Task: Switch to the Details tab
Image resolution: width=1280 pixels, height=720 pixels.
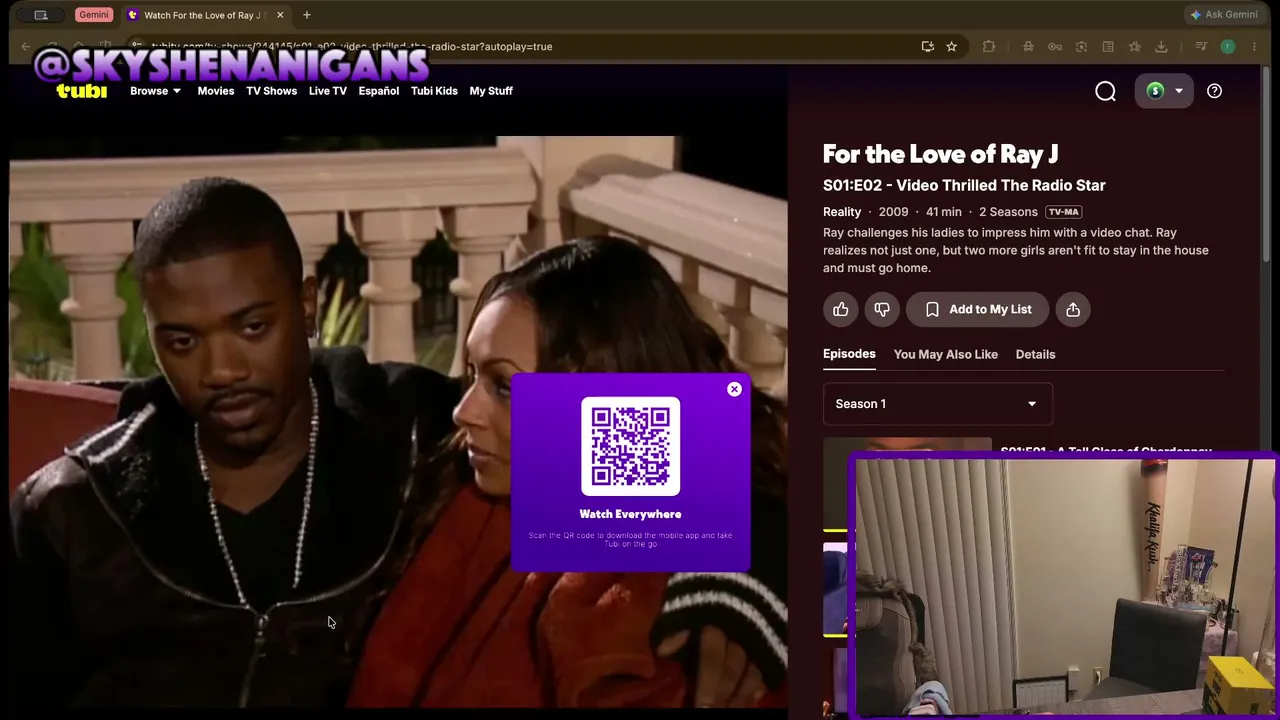Action: 1036,354
